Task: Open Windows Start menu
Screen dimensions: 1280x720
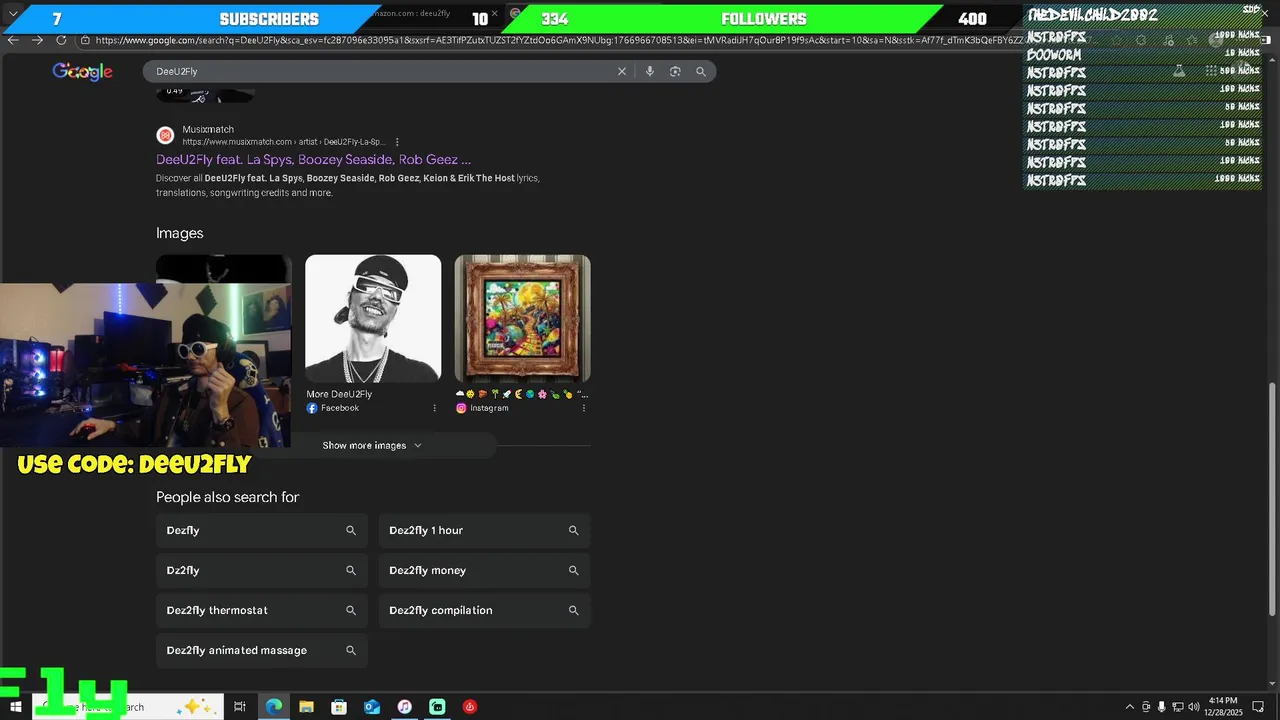Action: 16,707
